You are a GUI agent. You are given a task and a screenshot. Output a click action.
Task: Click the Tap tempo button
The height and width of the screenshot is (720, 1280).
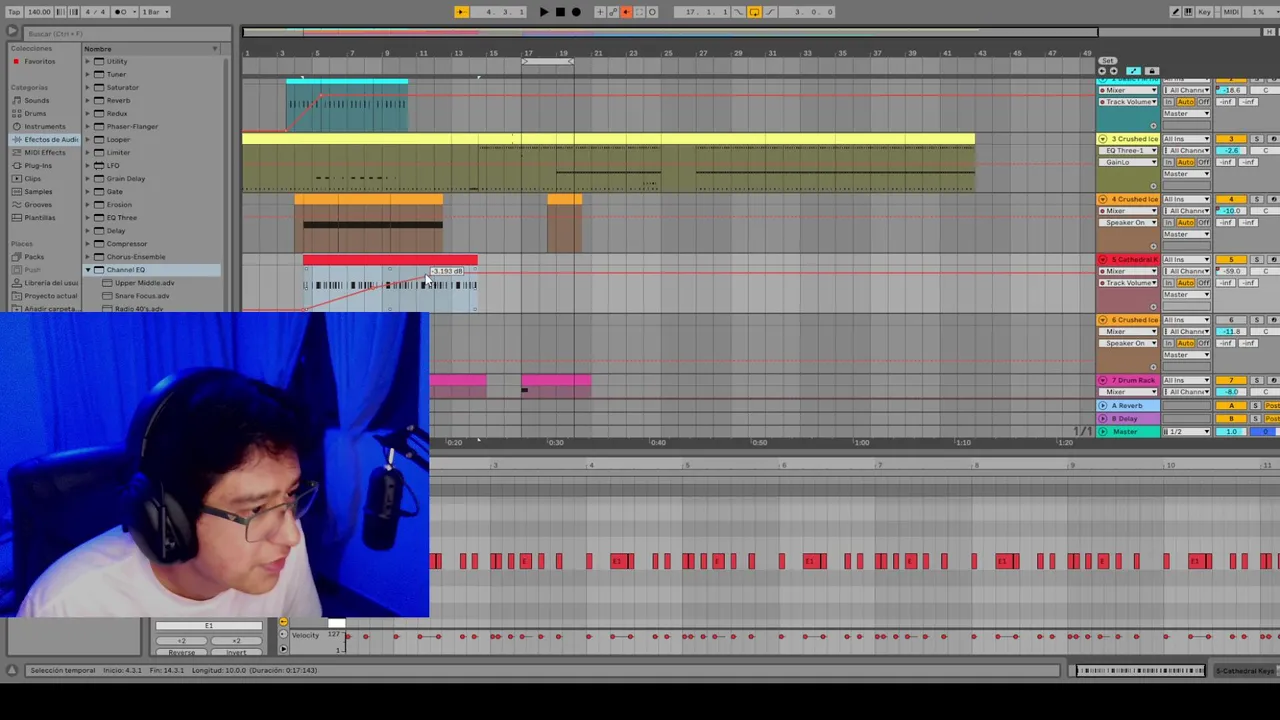[x=14, y=12]
